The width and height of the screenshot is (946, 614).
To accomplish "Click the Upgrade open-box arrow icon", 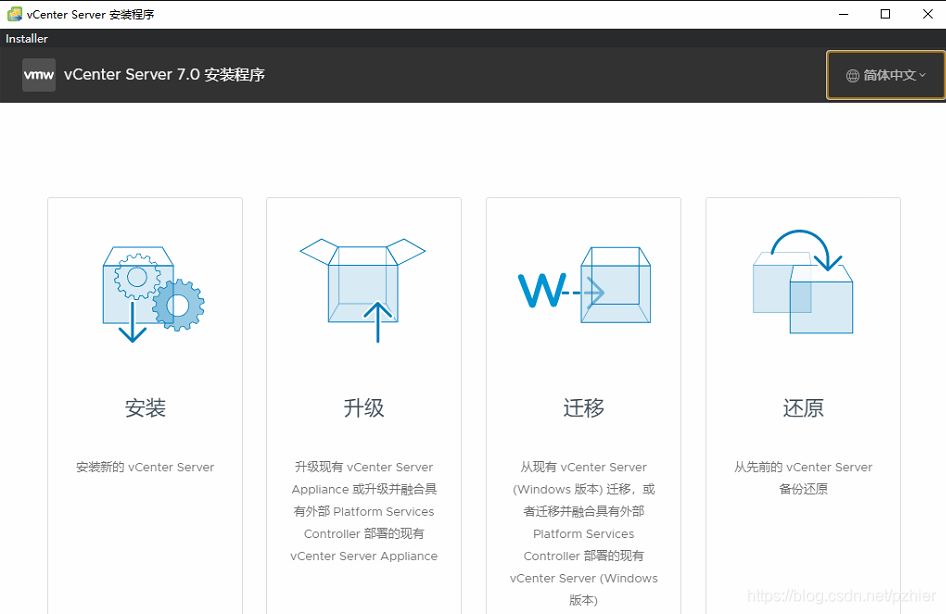I will 363,291.
